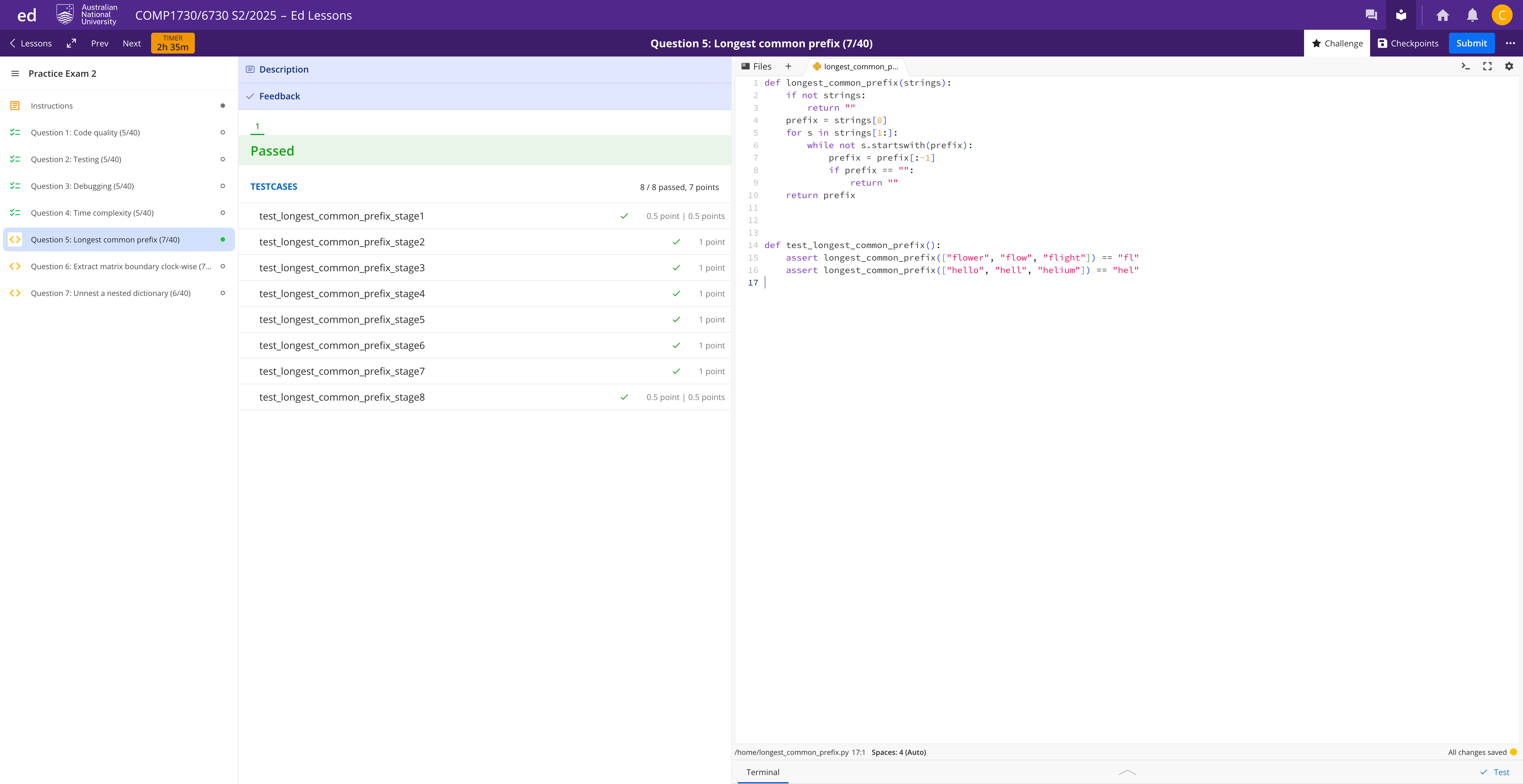Click the Passed result banner

(x=485, y=151)
